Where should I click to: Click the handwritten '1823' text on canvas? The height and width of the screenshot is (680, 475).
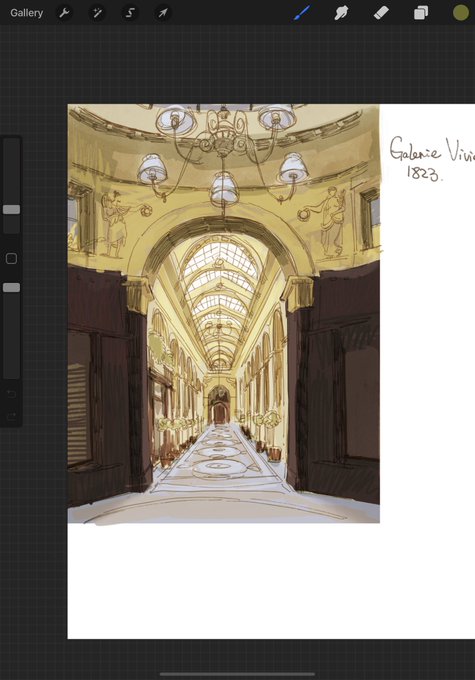click(425, 173)
